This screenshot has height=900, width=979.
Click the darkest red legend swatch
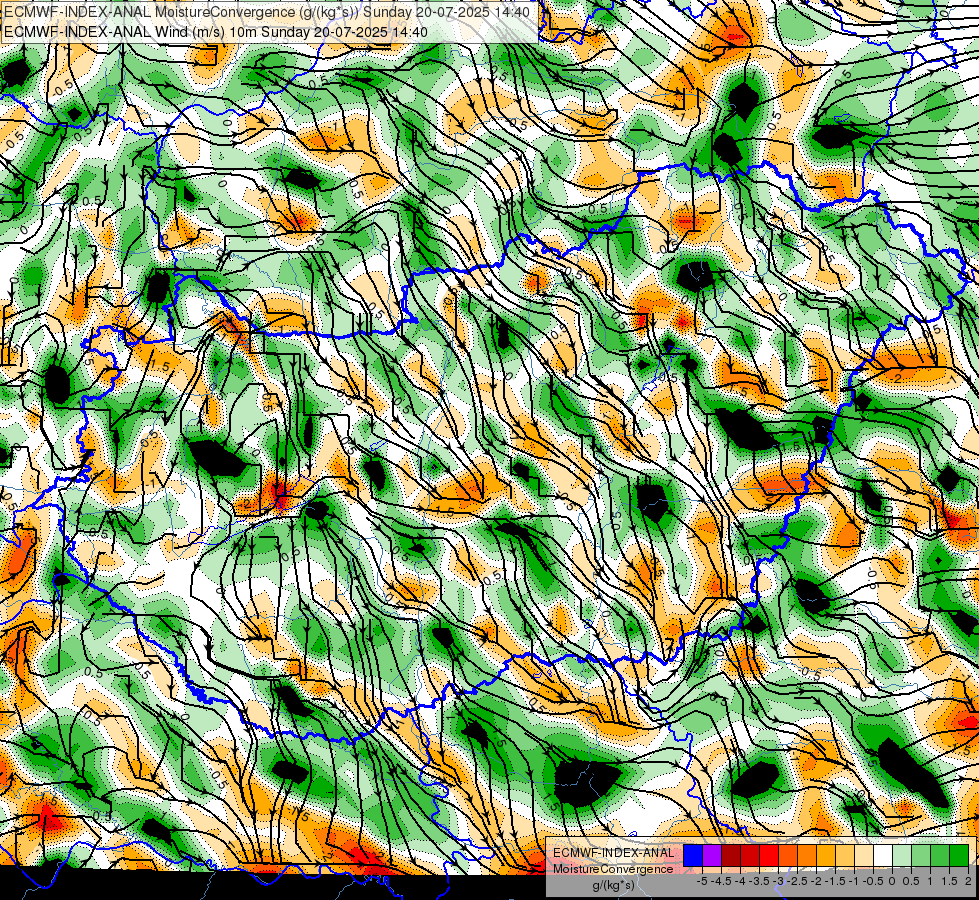[731, 856]
